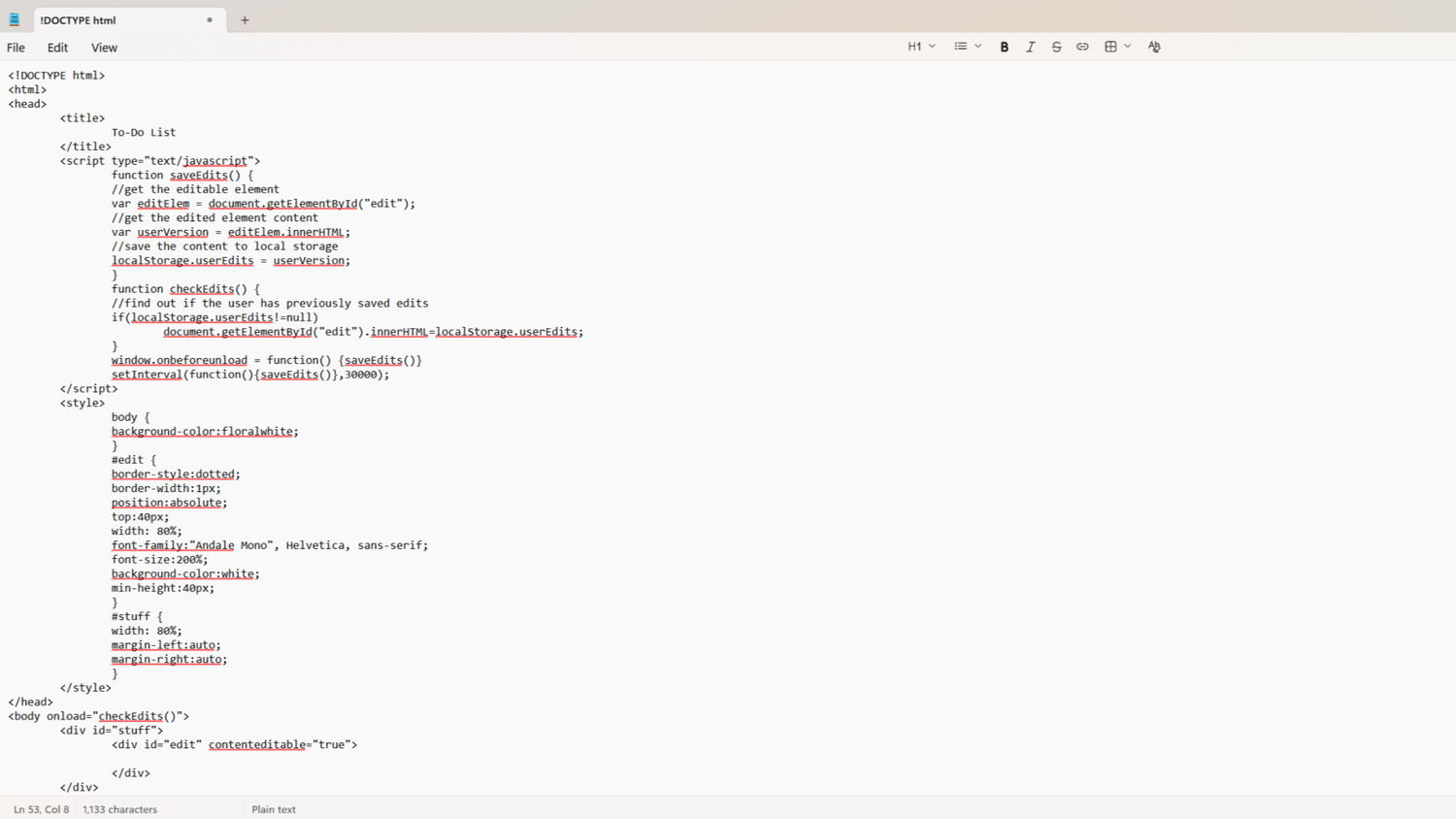1456x819 pixels.
Task: Apply strikethrough formatting
Action: [1056, 47]
